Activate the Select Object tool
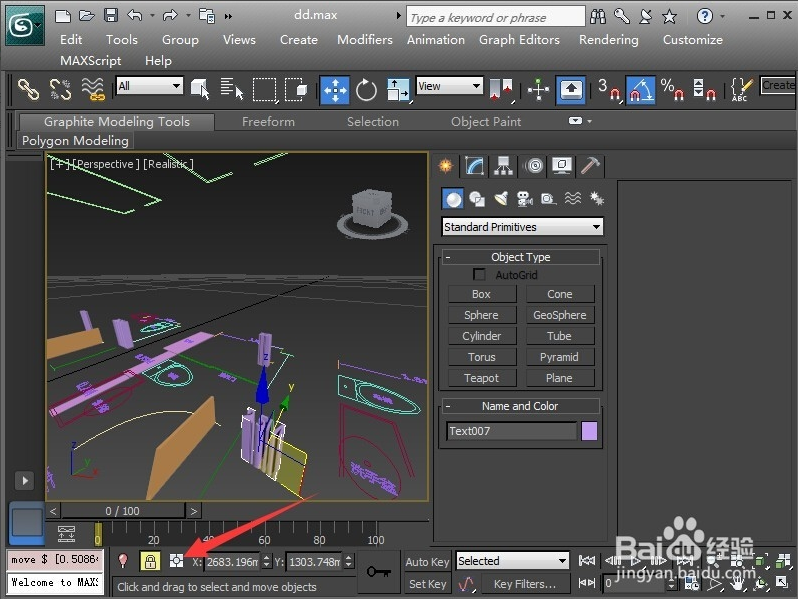The height and width of the screenshot is (599, 798). (200, 90)
